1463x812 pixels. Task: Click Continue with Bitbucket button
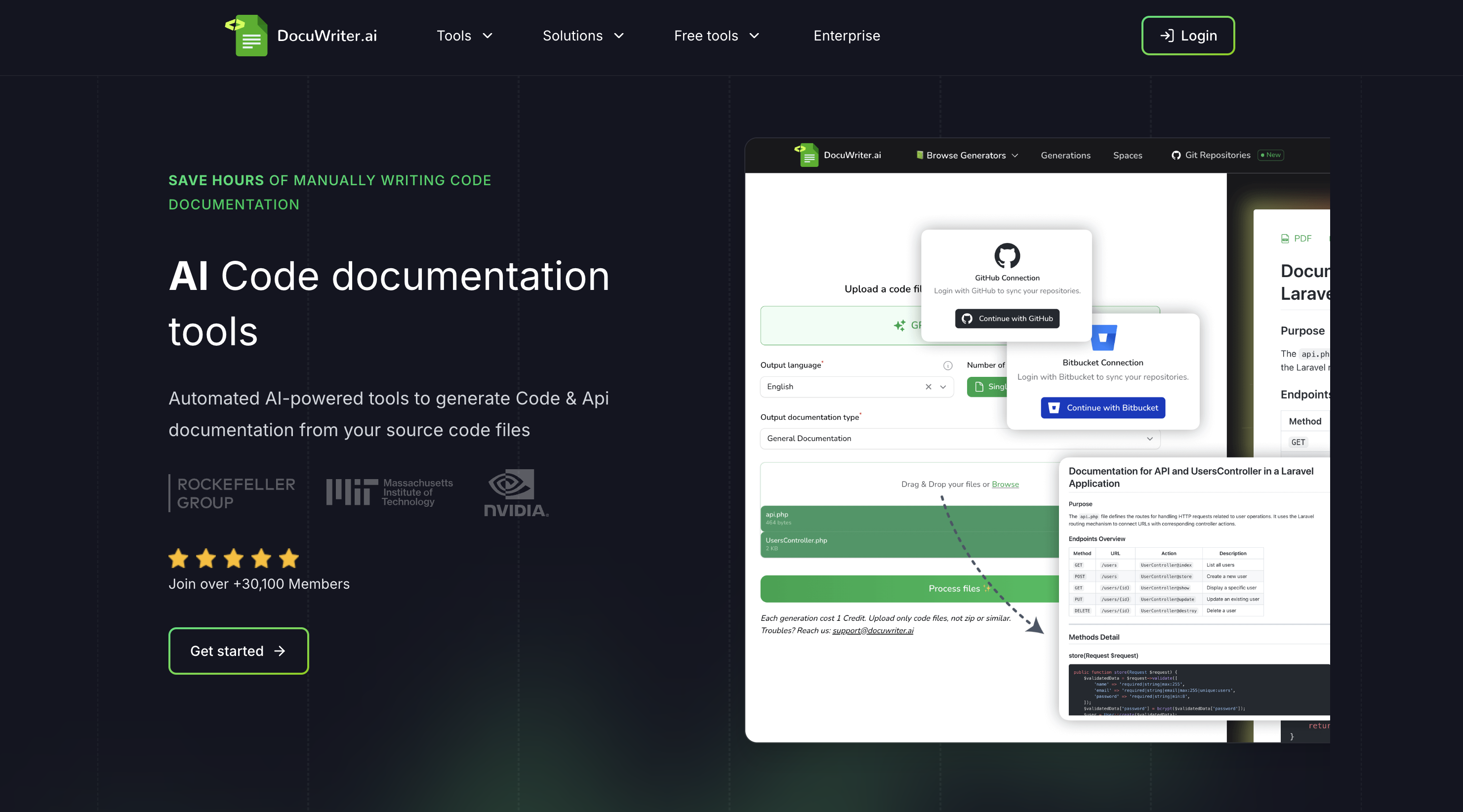coord(1103,407)
